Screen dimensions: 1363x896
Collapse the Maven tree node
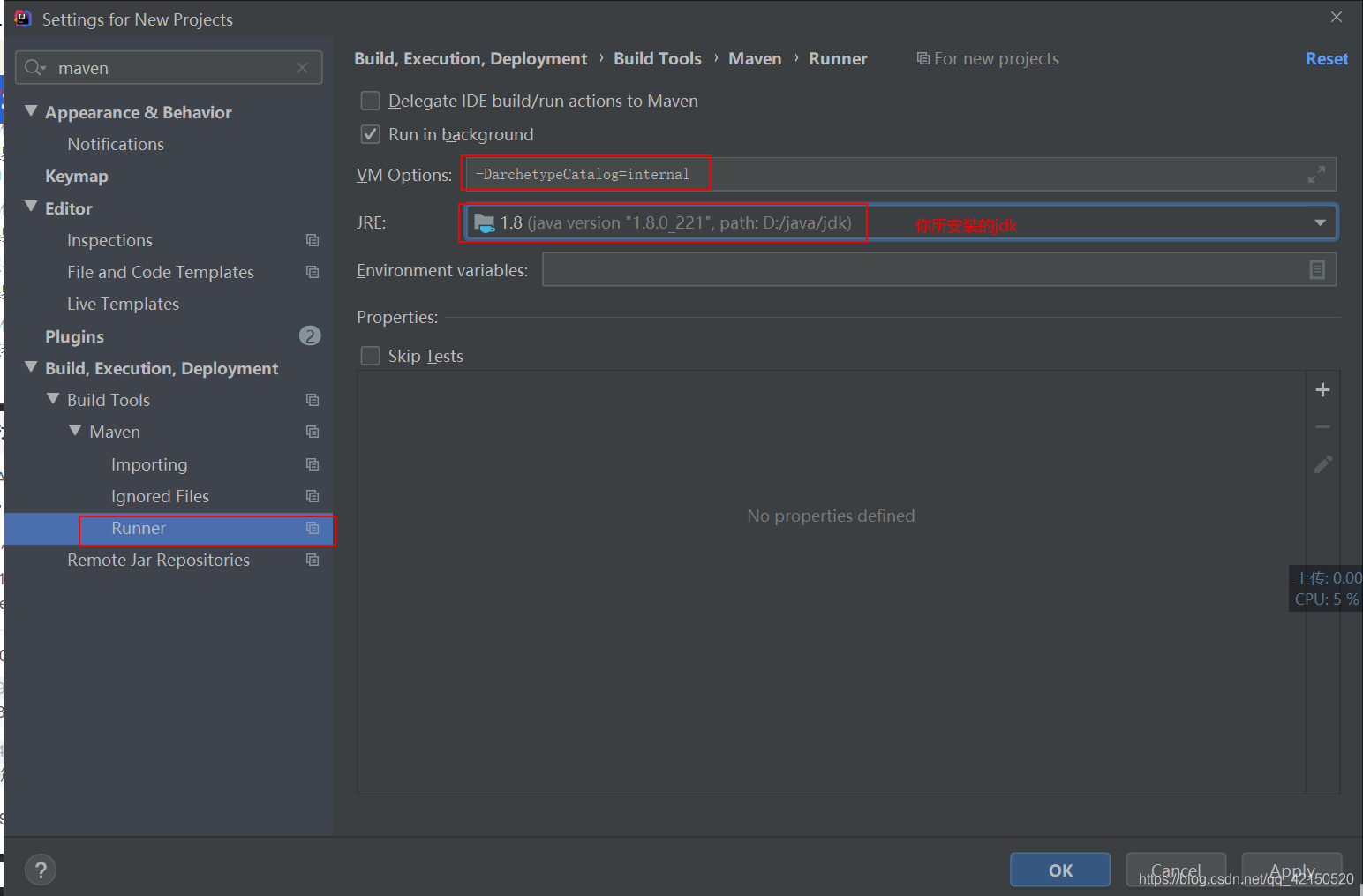tap(75, 431)
